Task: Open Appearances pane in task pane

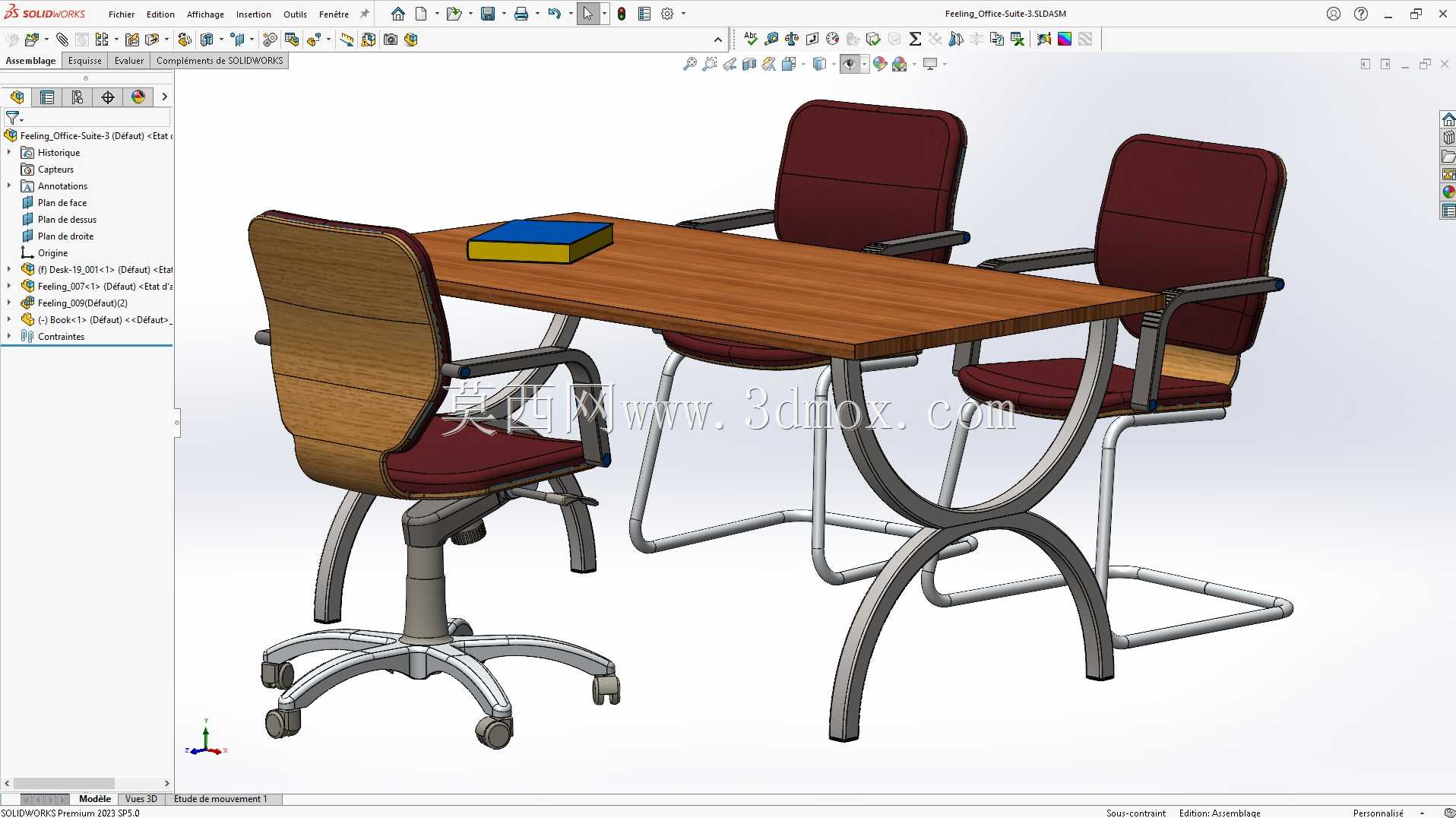Action: pyautogui.click(x=1448, y=192)
